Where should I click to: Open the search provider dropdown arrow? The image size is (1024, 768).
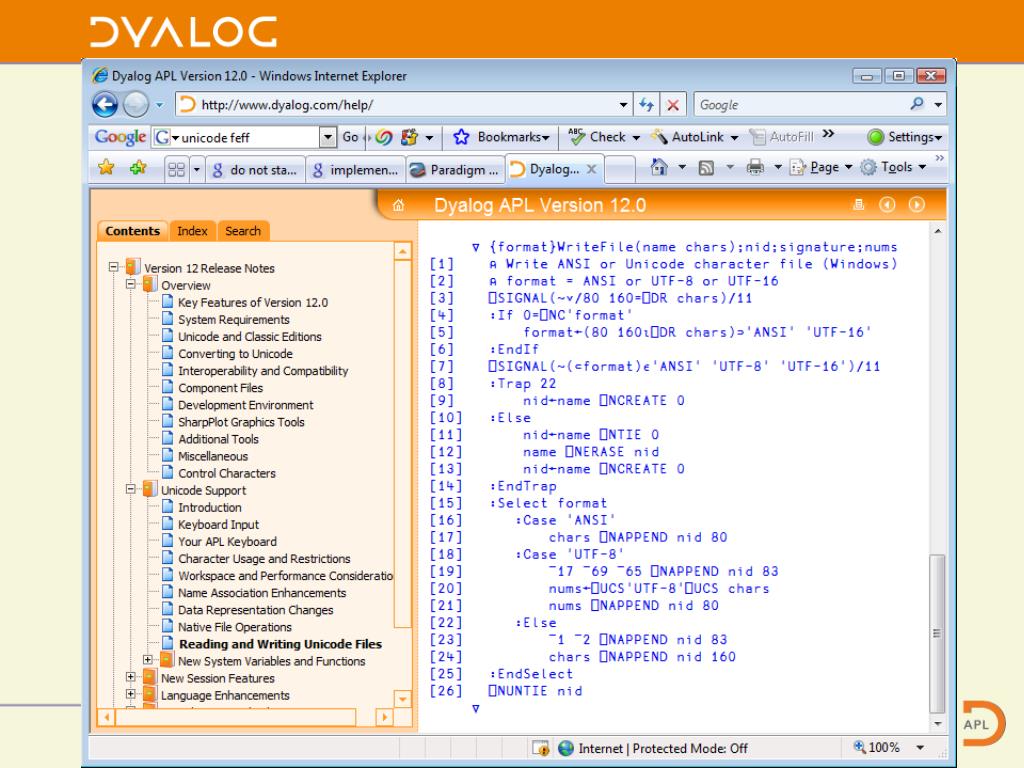pyautogui.click(x=938, y=104)
